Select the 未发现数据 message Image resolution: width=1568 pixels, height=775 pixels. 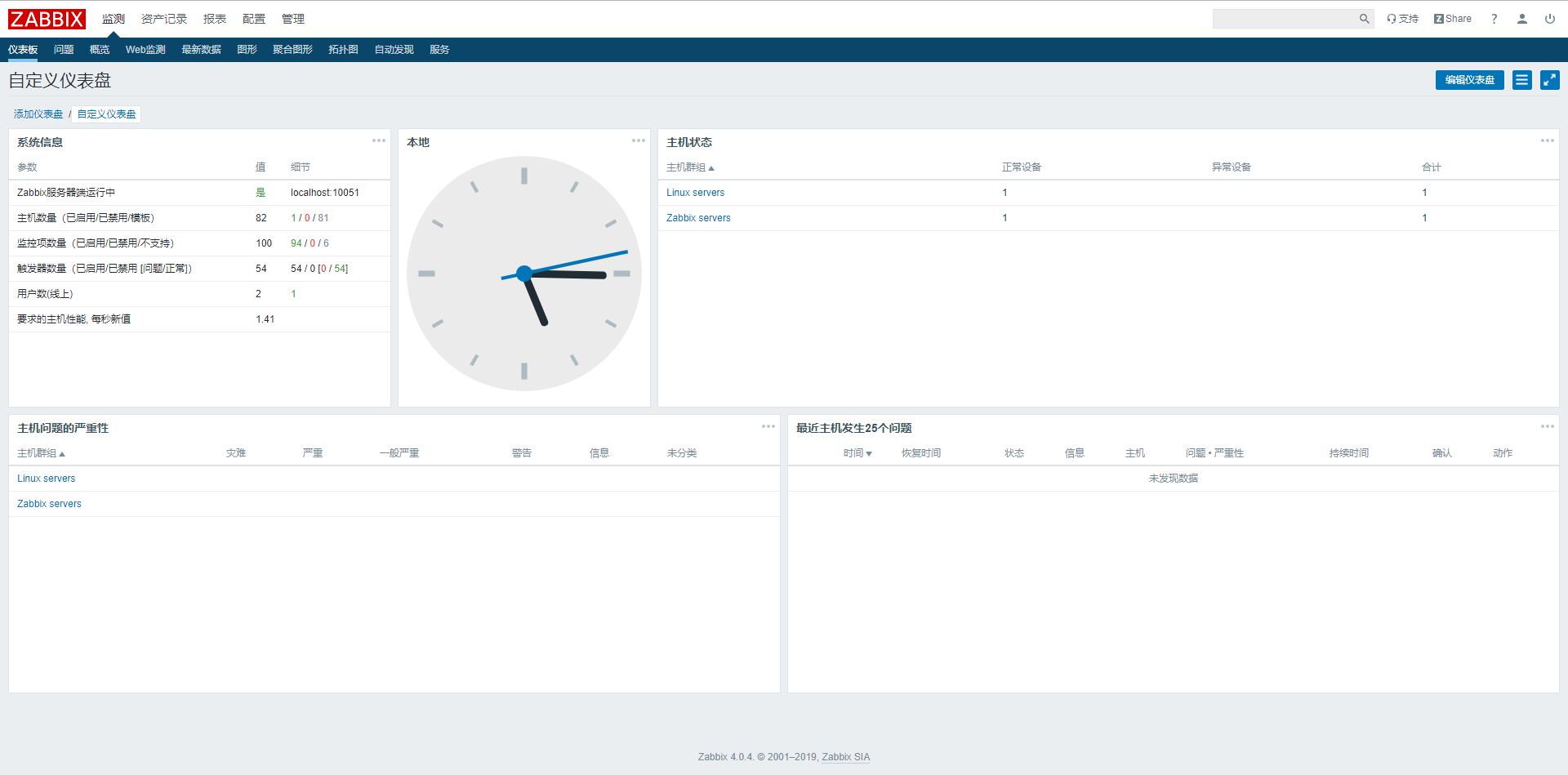(1174, 479)
